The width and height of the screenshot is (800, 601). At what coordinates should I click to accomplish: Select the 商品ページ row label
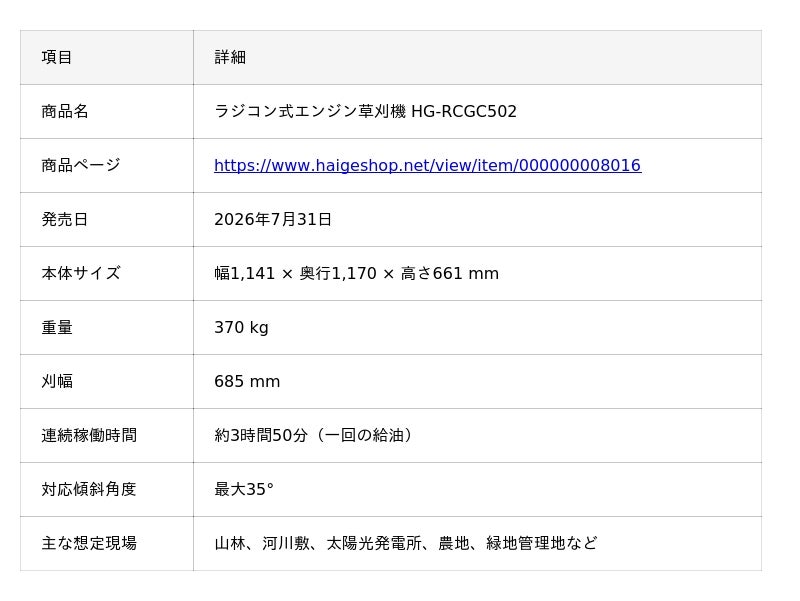click(x=81, y=165)
